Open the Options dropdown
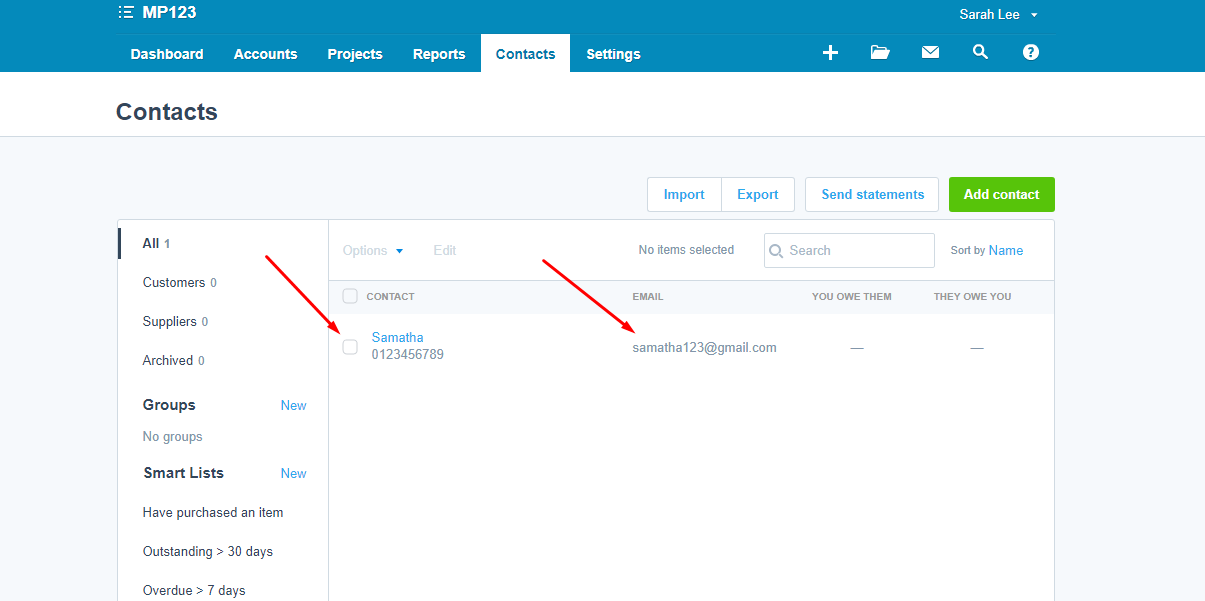The height and width of the screenshot is (601, 1205). [x=373, y=250]
